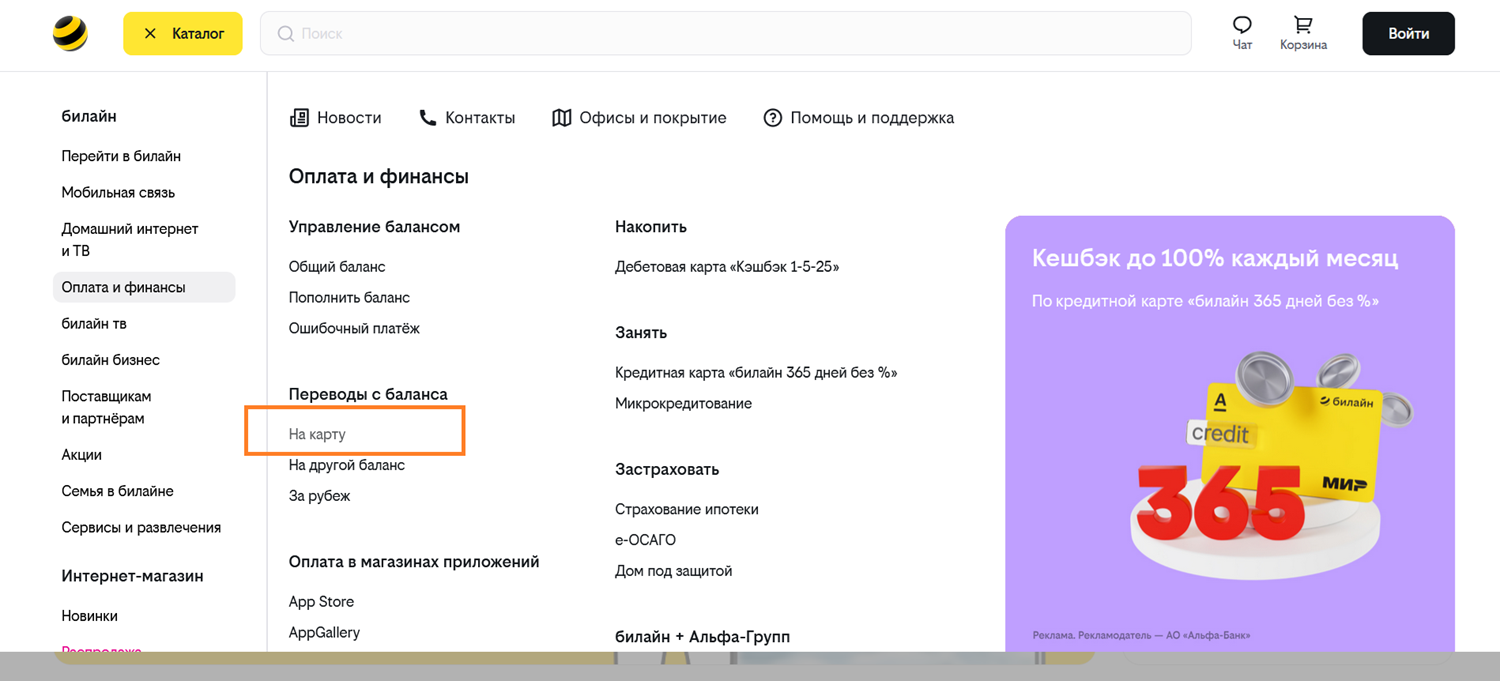The height and width of the screenshot is (681, 1500).
Task: Open App Store payment link
Action: 321,602
